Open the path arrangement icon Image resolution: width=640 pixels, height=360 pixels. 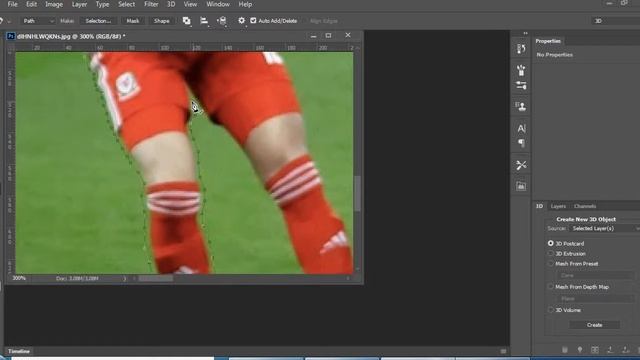(x=222, y=21)
